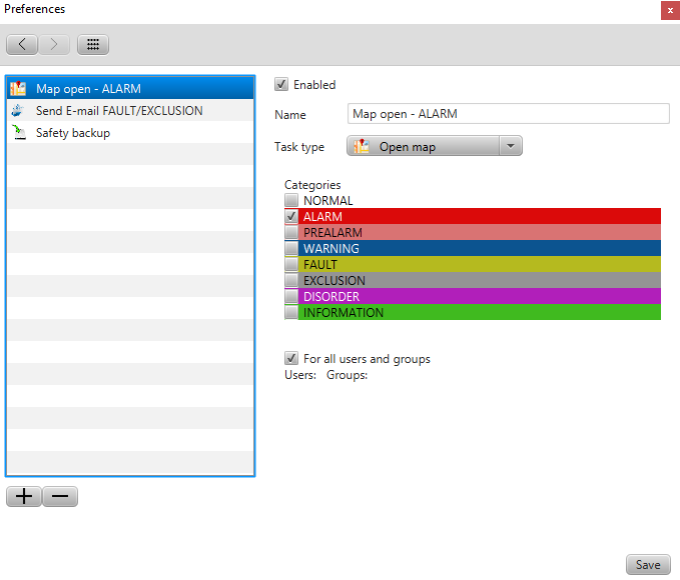
Task: Click the back navigation arrow button
Action: pos(22,45)
